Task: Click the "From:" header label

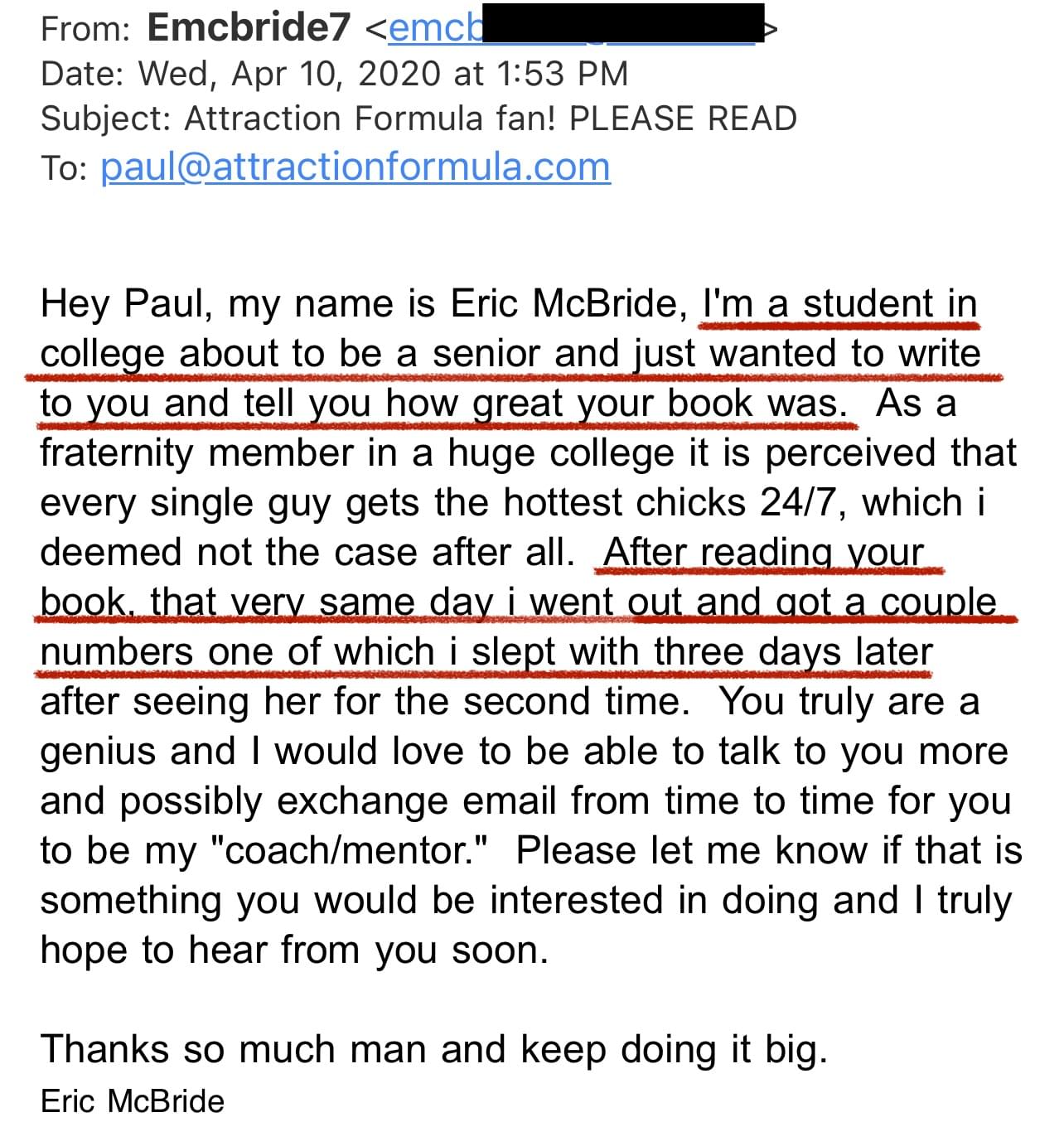Action: point(85,29)
